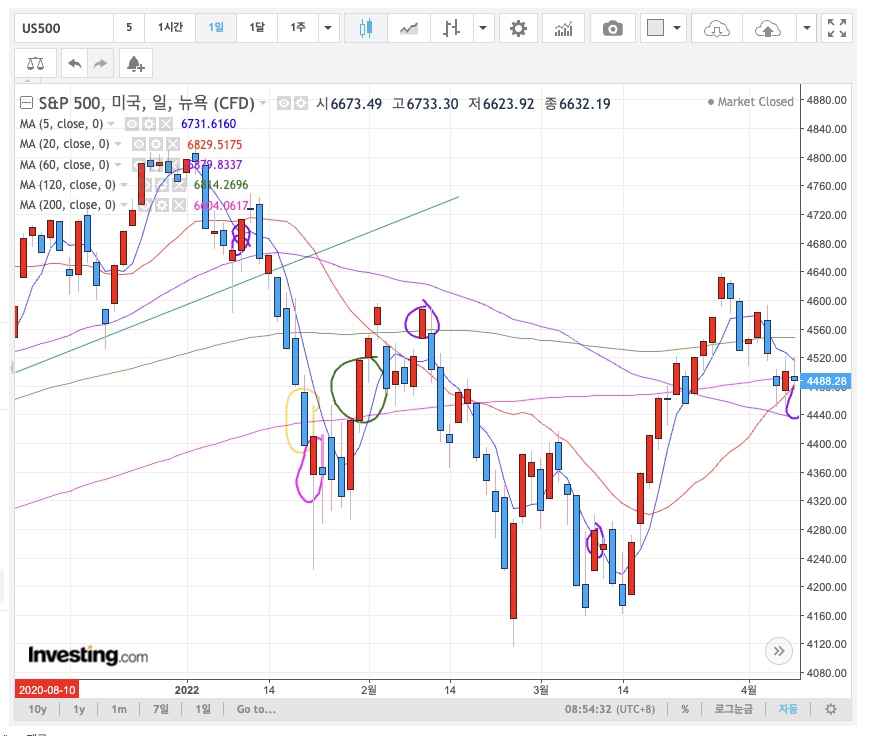Select the 1달 interval

pos(257,28)
